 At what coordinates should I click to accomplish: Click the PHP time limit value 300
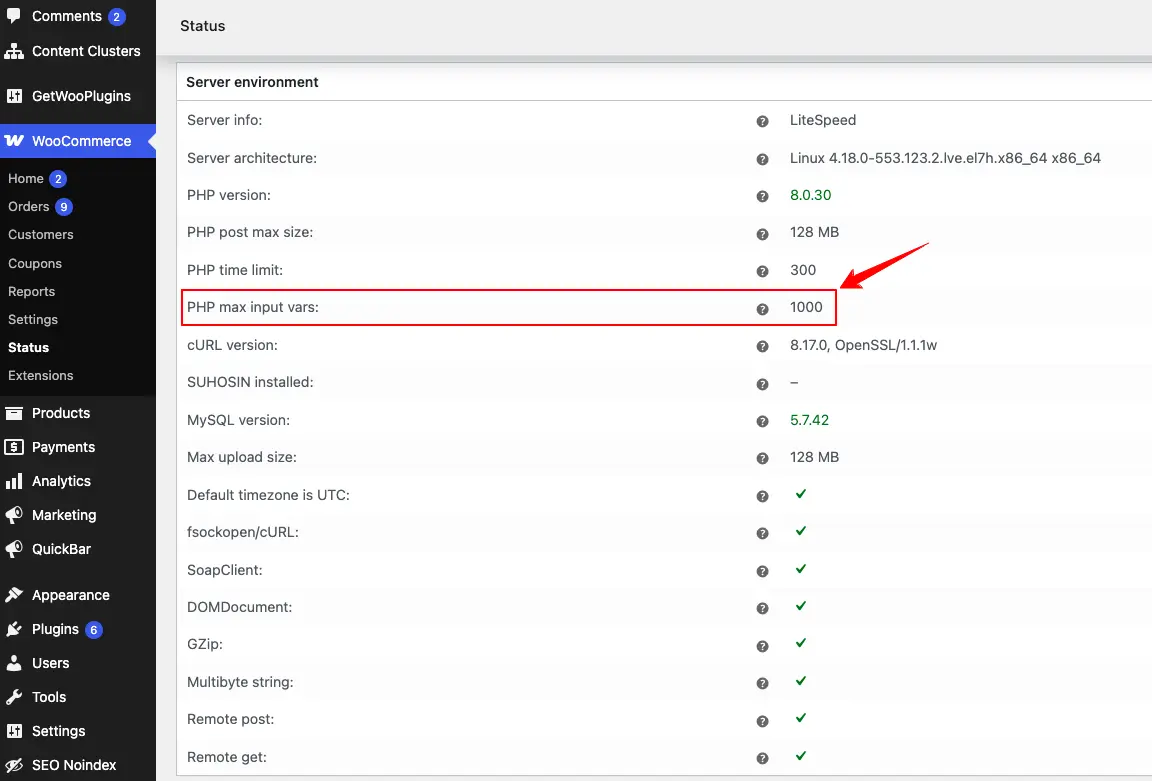pyautogui.click(x=803, y=270)
